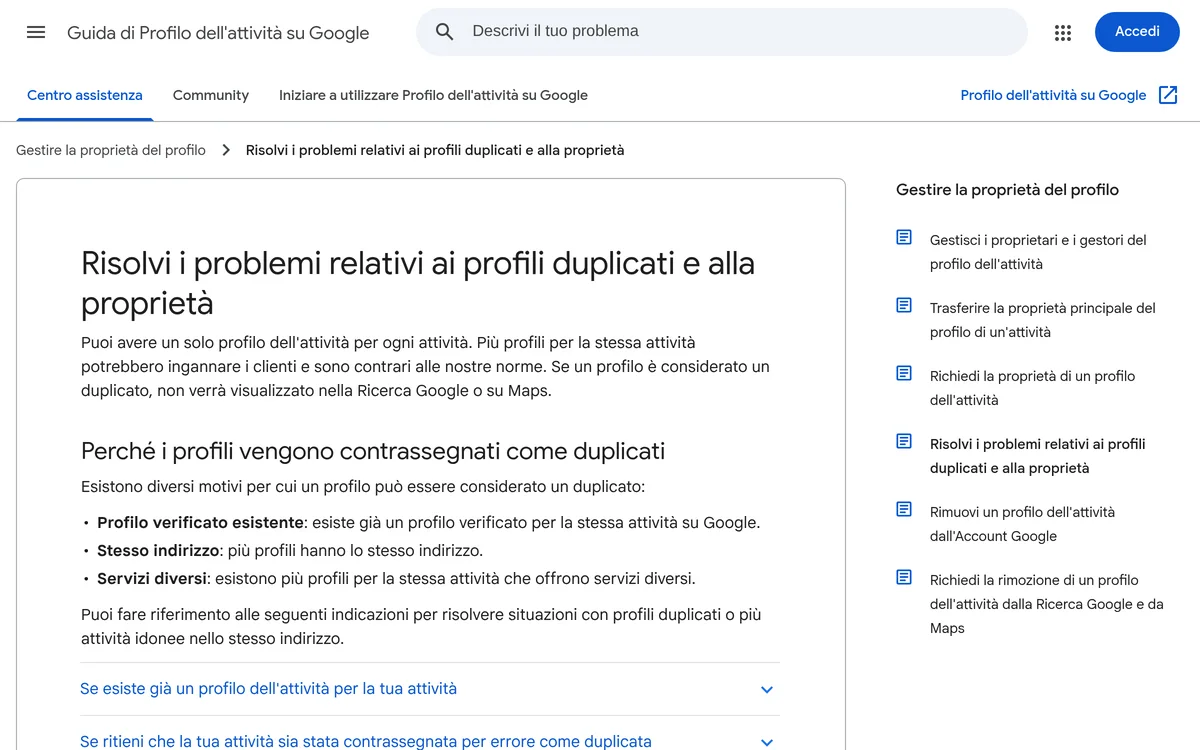Click the 'Guida di Profilo dell'attività su Google' title
The height and width of the screenshot is (750, 1200).
click(218, 33)
